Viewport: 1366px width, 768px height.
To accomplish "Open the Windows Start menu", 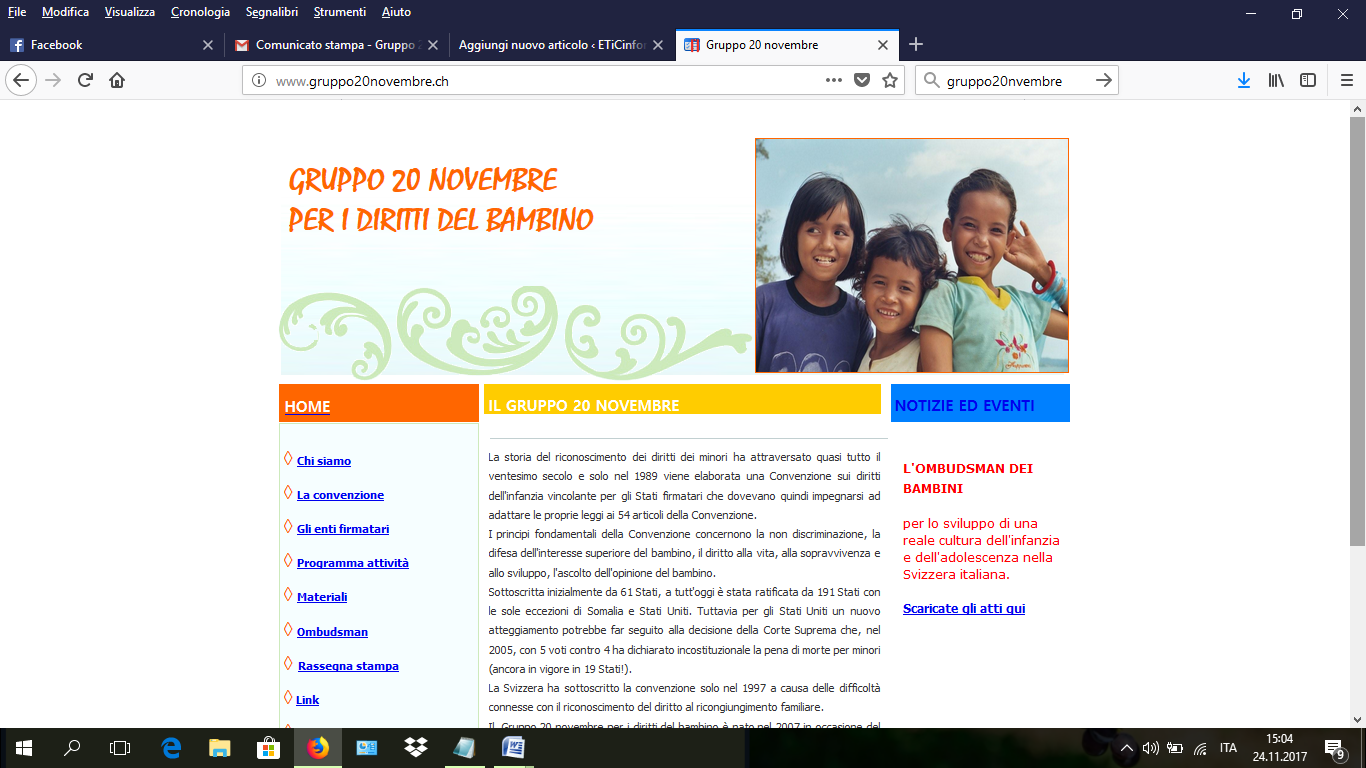I will [x=24, y=747].
